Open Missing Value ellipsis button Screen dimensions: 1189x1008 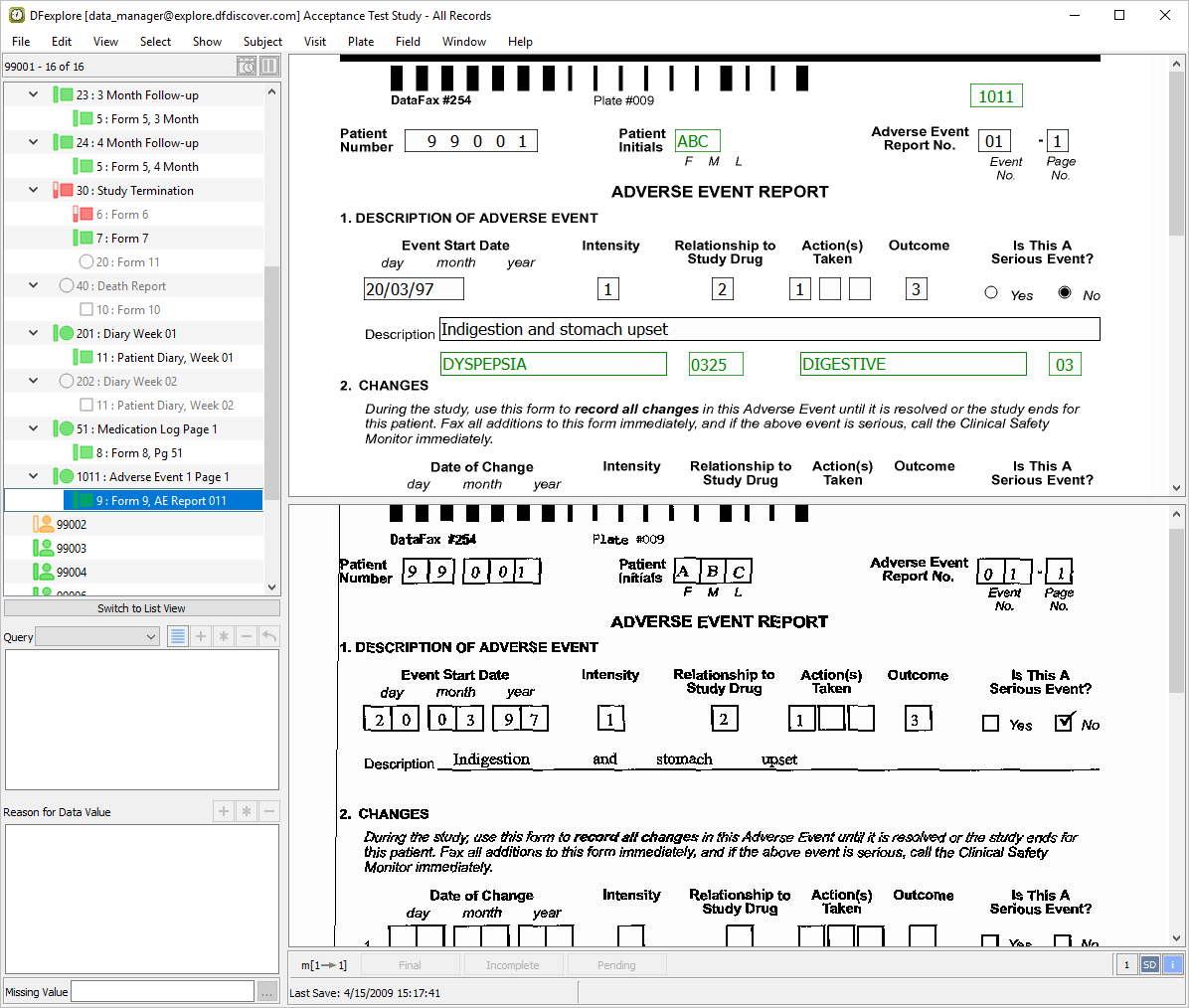(x=267, y=991)
